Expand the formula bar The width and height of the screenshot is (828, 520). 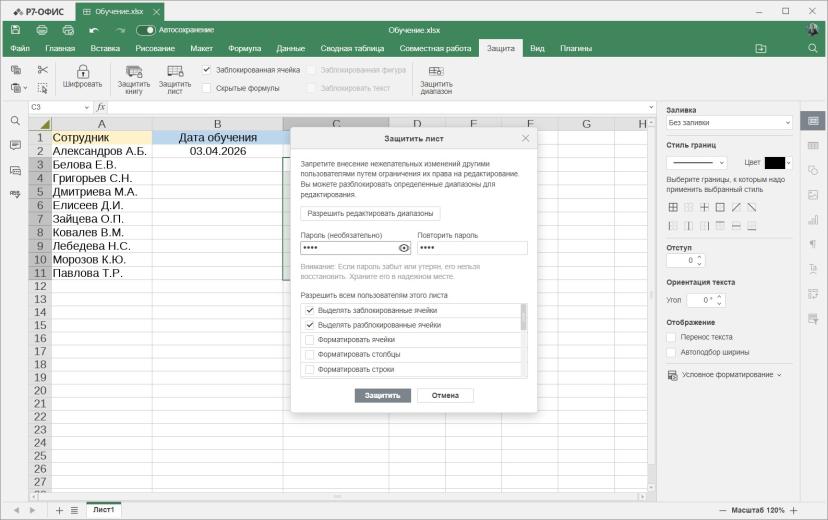coord(651,107)
